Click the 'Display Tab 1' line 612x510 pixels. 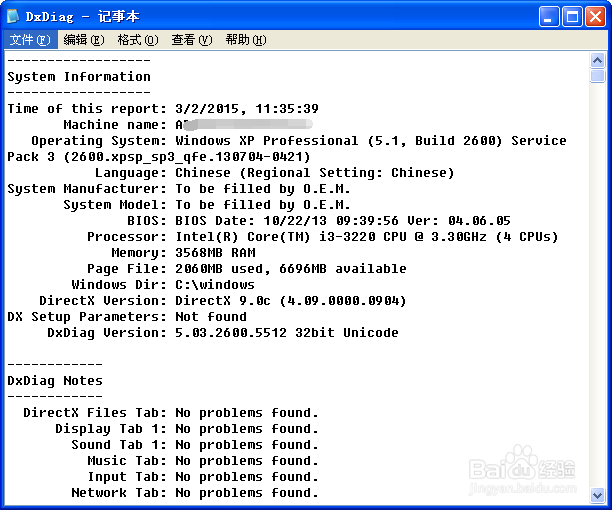tap(187, 428)
